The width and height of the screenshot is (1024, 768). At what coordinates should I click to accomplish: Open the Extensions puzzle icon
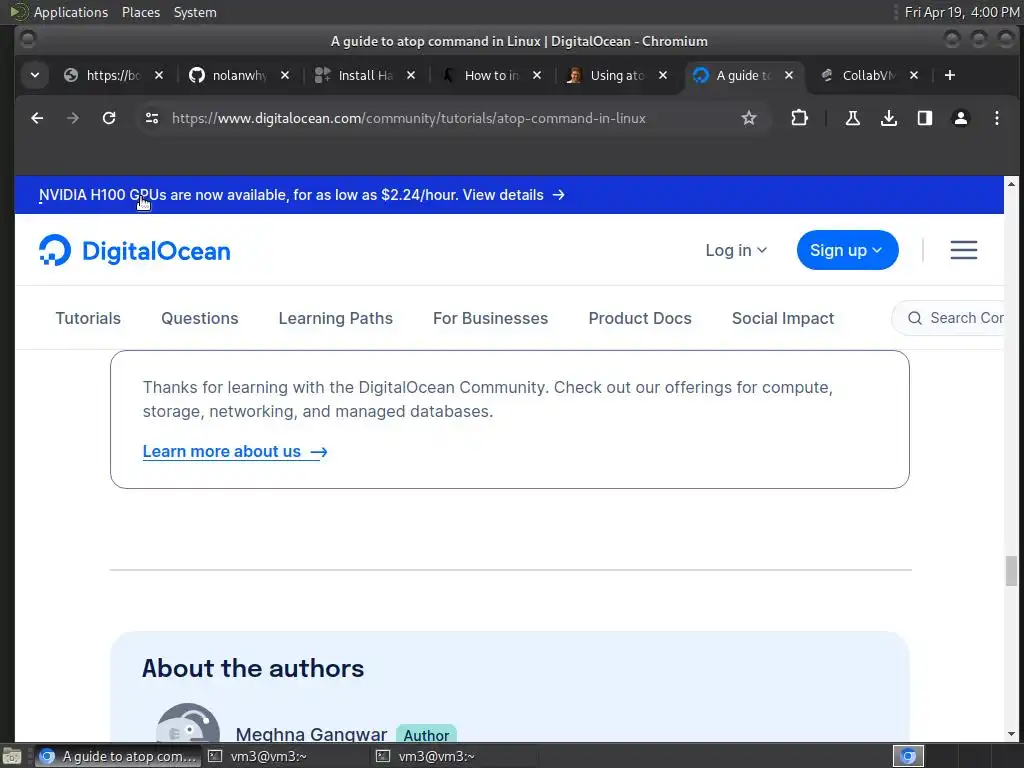pos(799,118)
